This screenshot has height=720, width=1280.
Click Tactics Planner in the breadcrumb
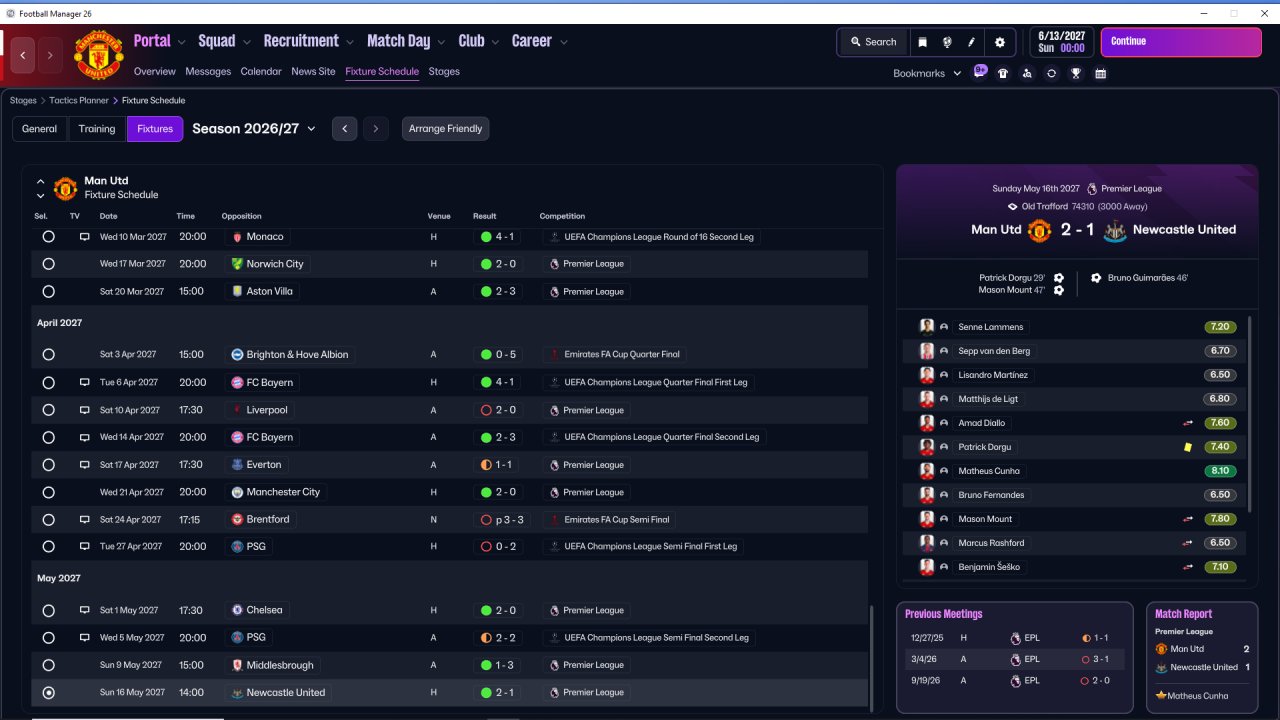pos(80,101)
